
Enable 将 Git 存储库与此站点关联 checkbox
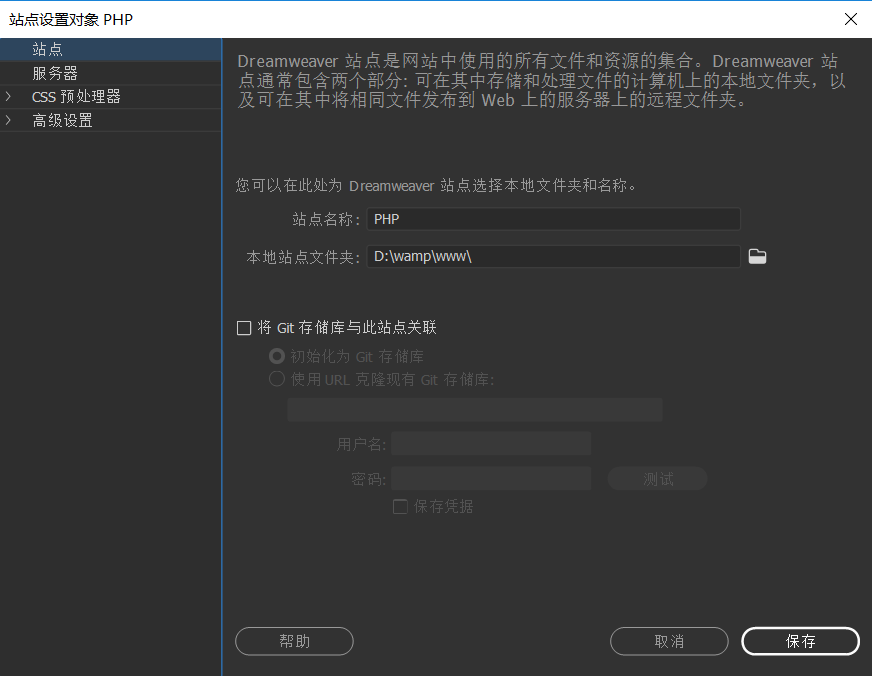244,327
